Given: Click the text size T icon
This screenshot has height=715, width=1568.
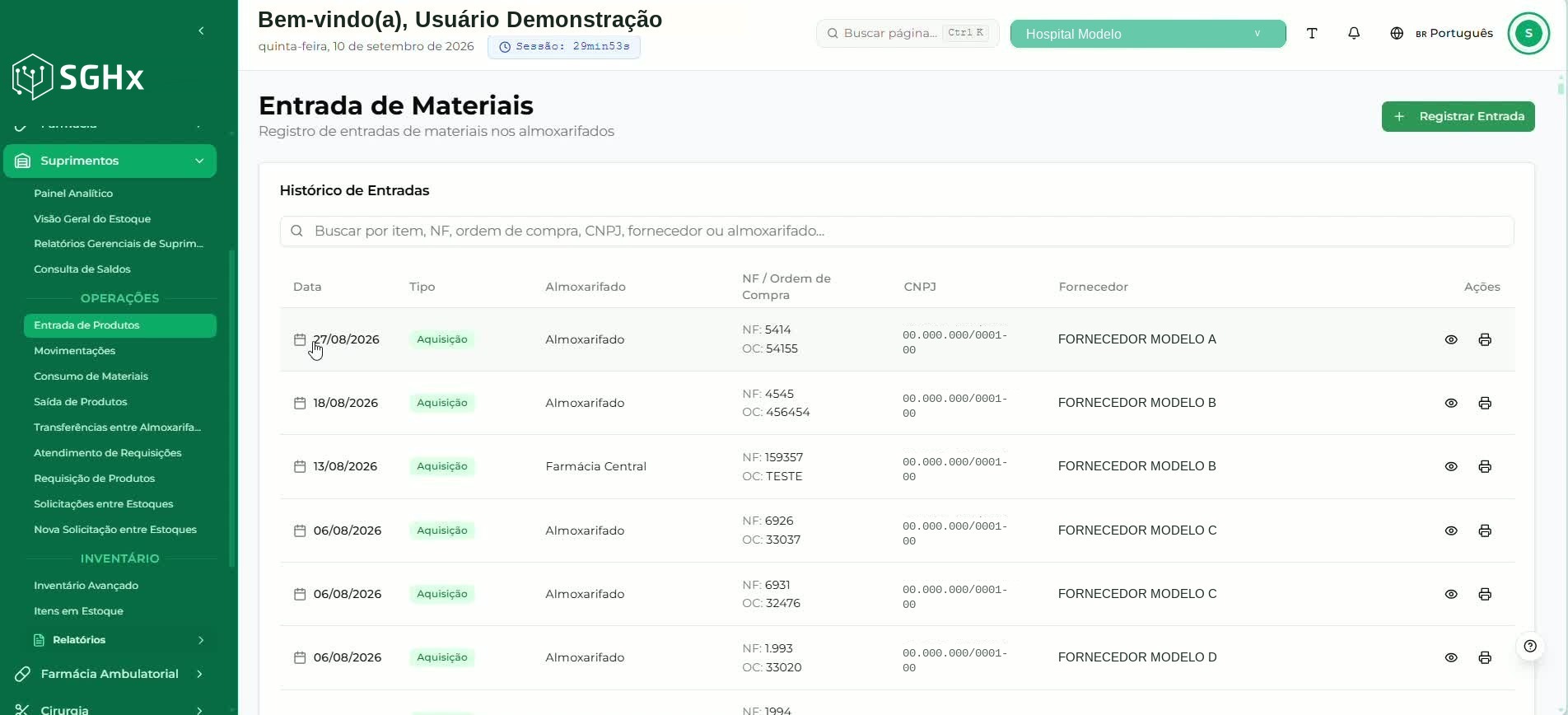Looking at the screenshot, I should pos(1312,34).
